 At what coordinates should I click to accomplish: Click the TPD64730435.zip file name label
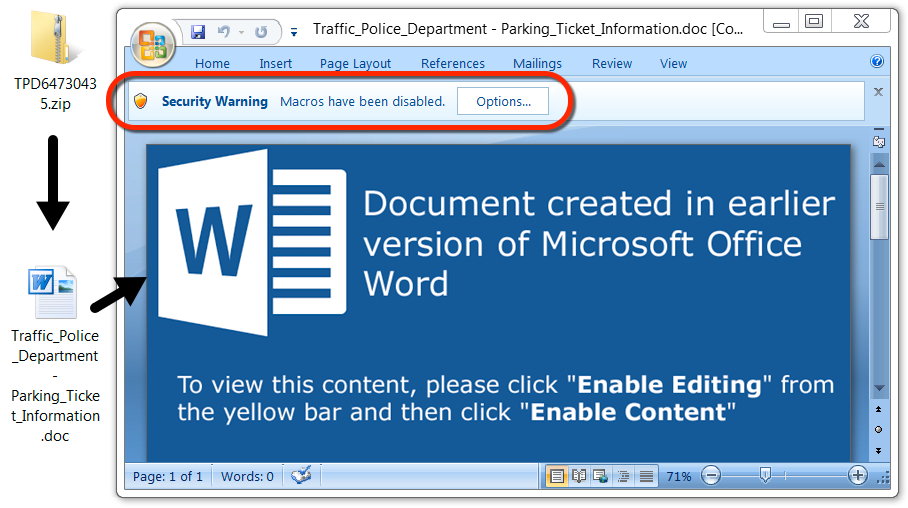click(56, 94)
